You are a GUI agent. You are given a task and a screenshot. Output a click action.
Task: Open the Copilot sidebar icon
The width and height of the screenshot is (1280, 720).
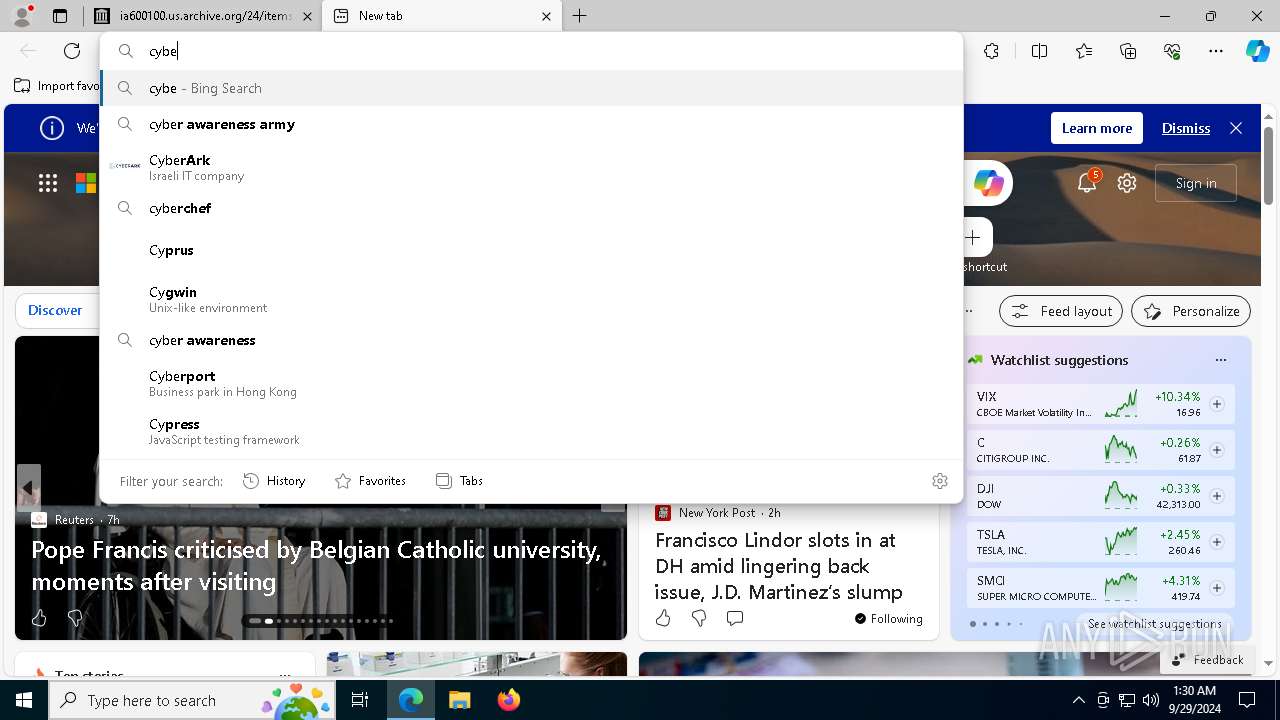[1257, 51]
